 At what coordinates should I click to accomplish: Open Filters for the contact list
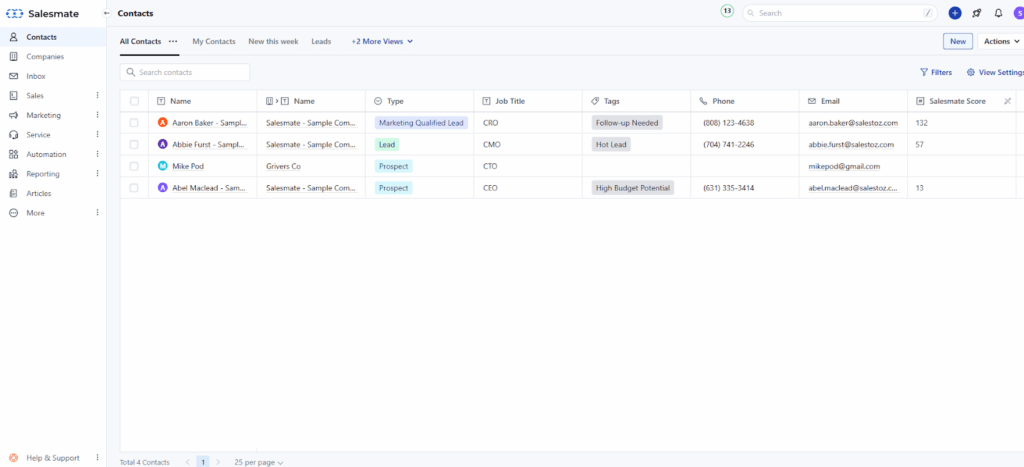point(936,72)
